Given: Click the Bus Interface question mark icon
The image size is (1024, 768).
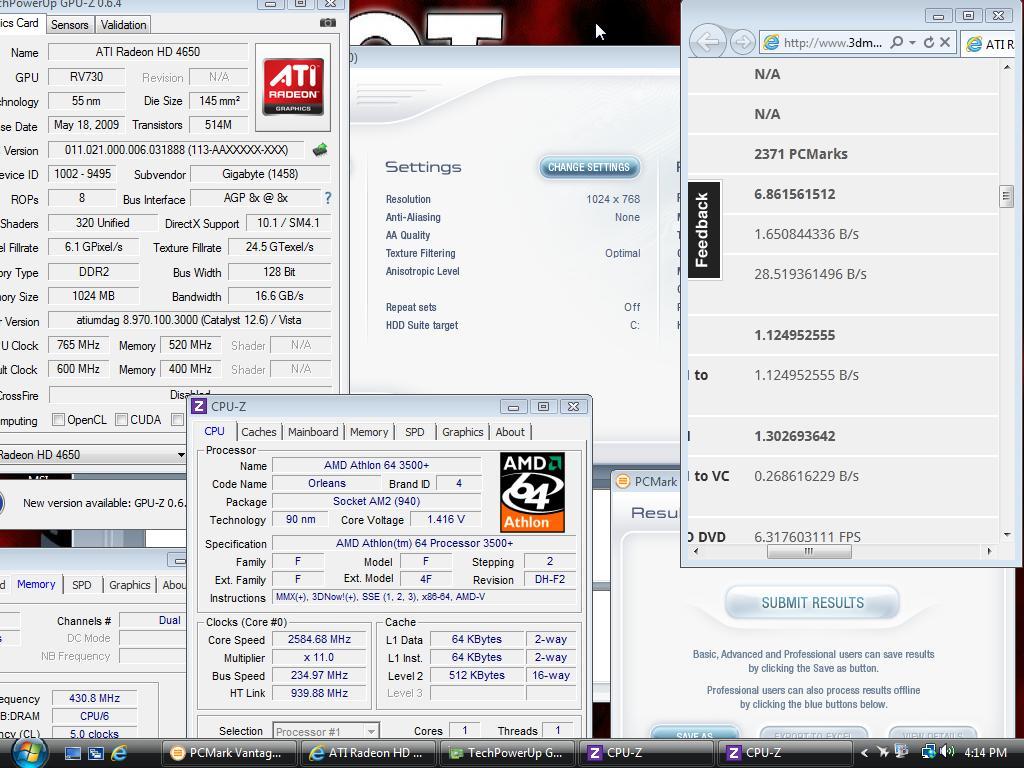Looking at the screenshot, I should click(x=328, y=198).
